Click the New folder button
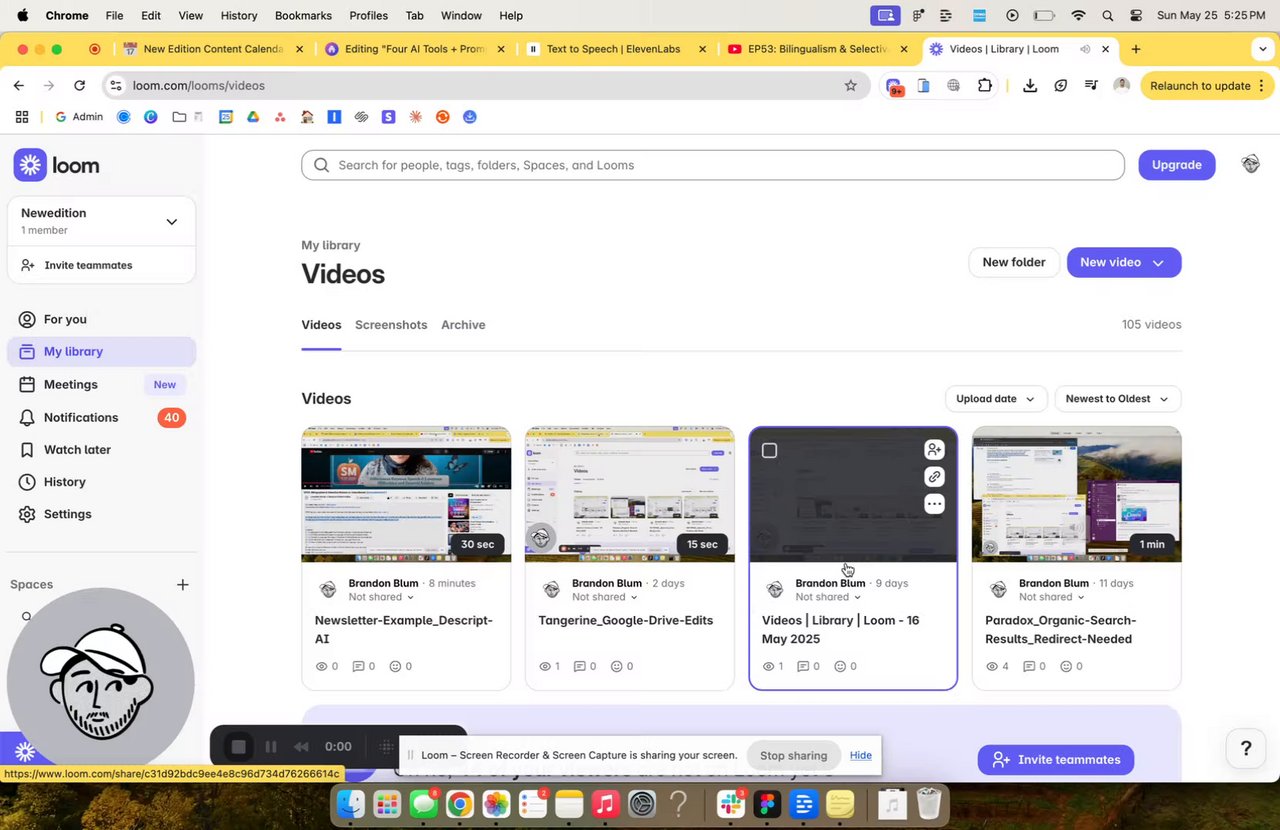The image size is (1280, 830). click(x=1014, y=263)
